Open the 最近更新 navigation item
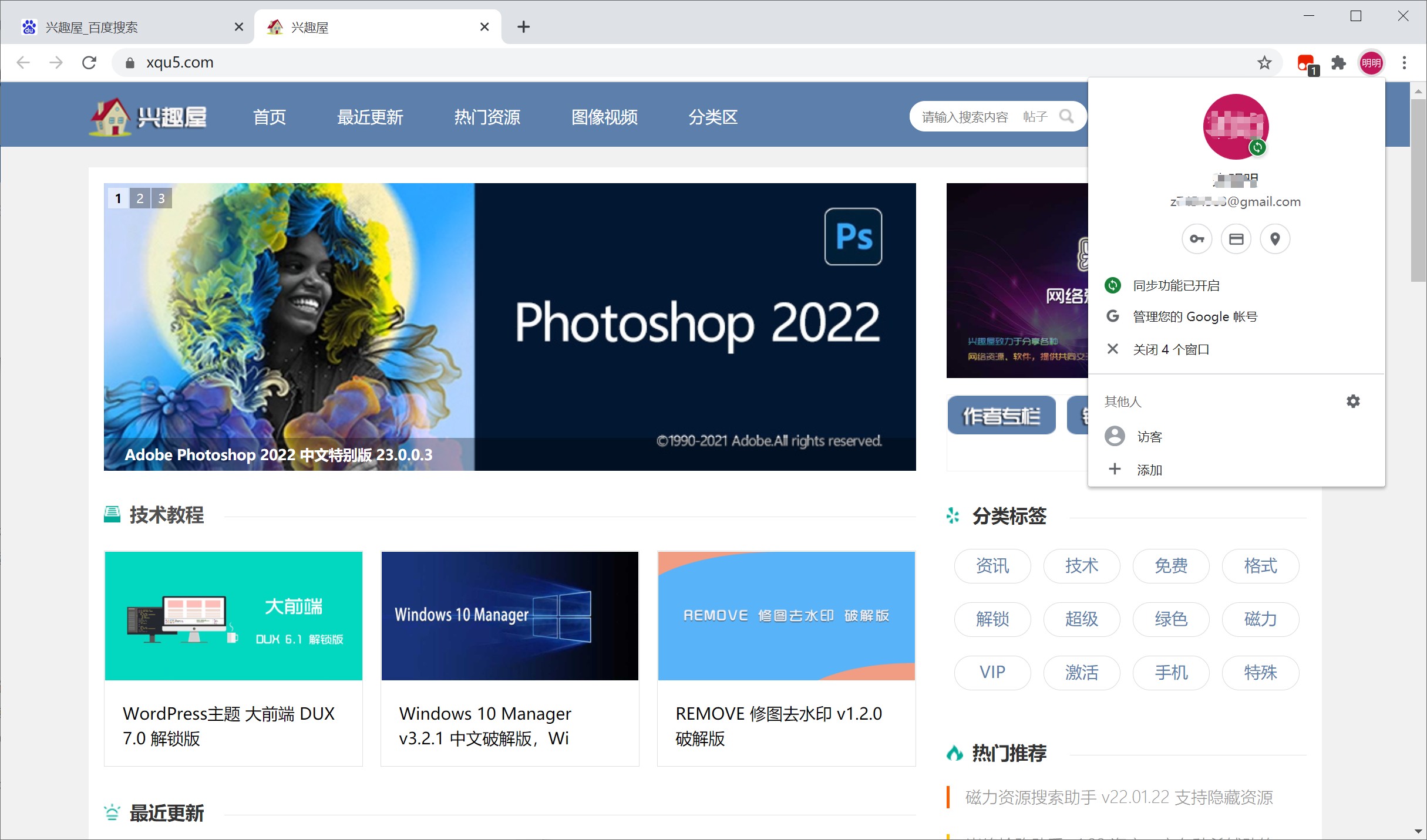Image resolution: width=1427 pixels, height=840 pixels. click(x=370, y=117)
